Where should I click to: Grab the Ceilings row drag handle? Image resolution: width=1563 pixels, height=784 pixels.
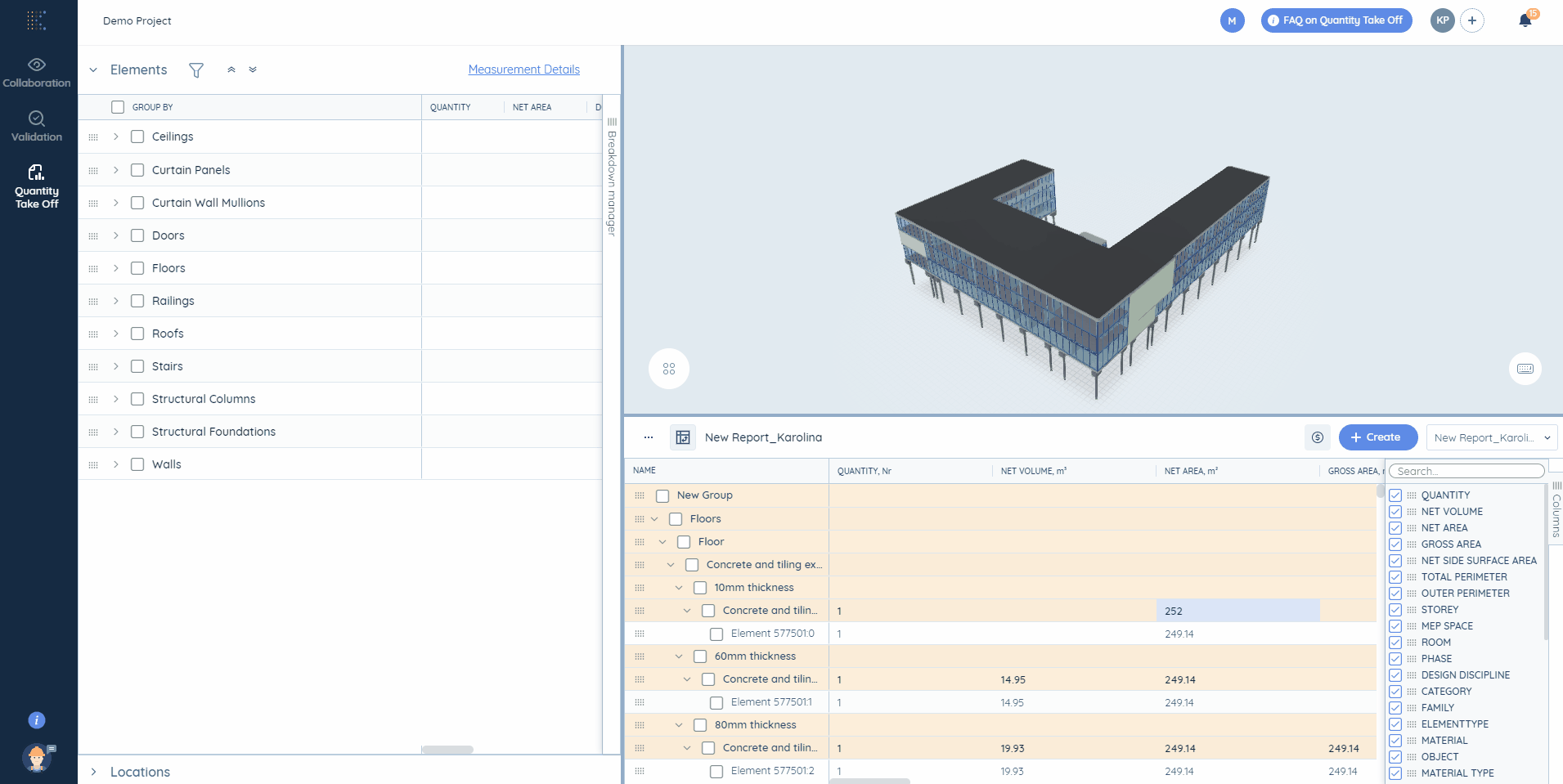click(93, 137)
